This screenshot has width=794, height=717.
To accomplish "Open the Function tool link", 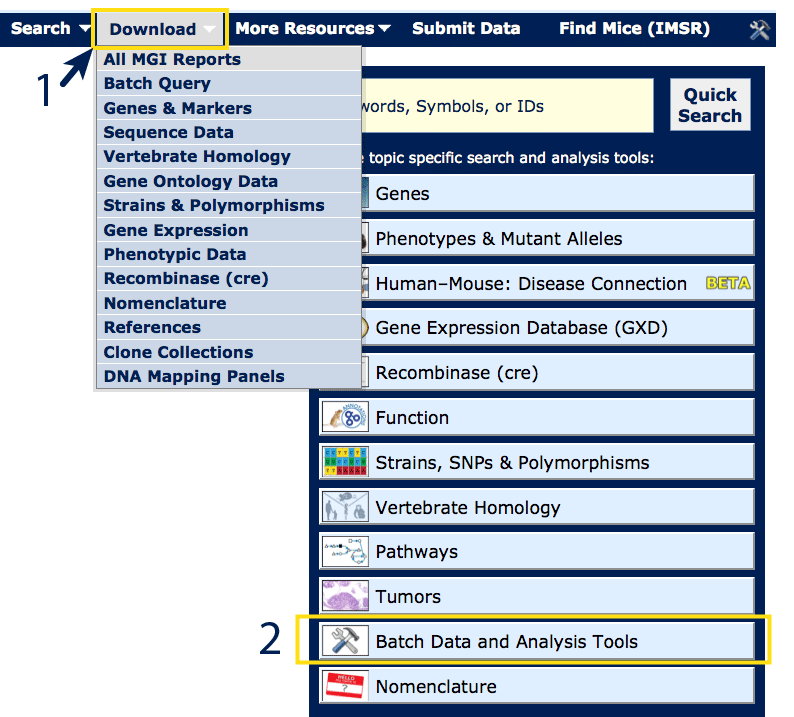I will [537, 417].
